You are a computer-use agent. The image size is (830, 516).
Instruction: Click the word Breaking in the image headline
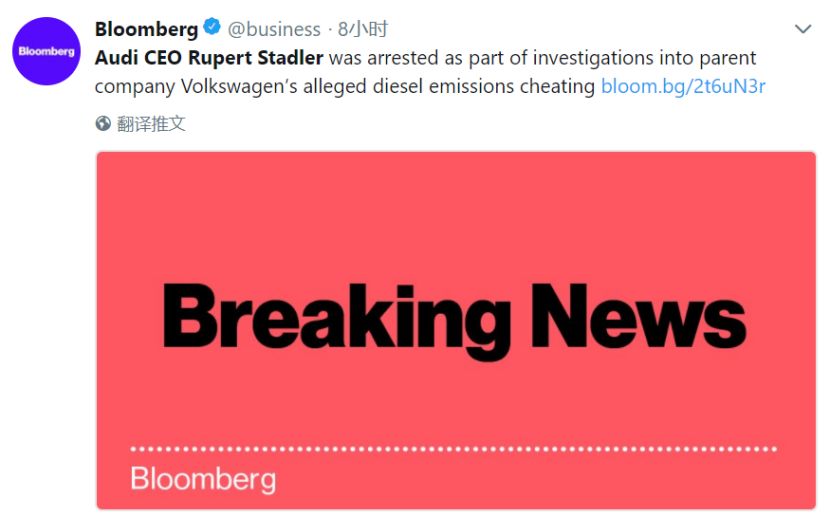(336, 320)
